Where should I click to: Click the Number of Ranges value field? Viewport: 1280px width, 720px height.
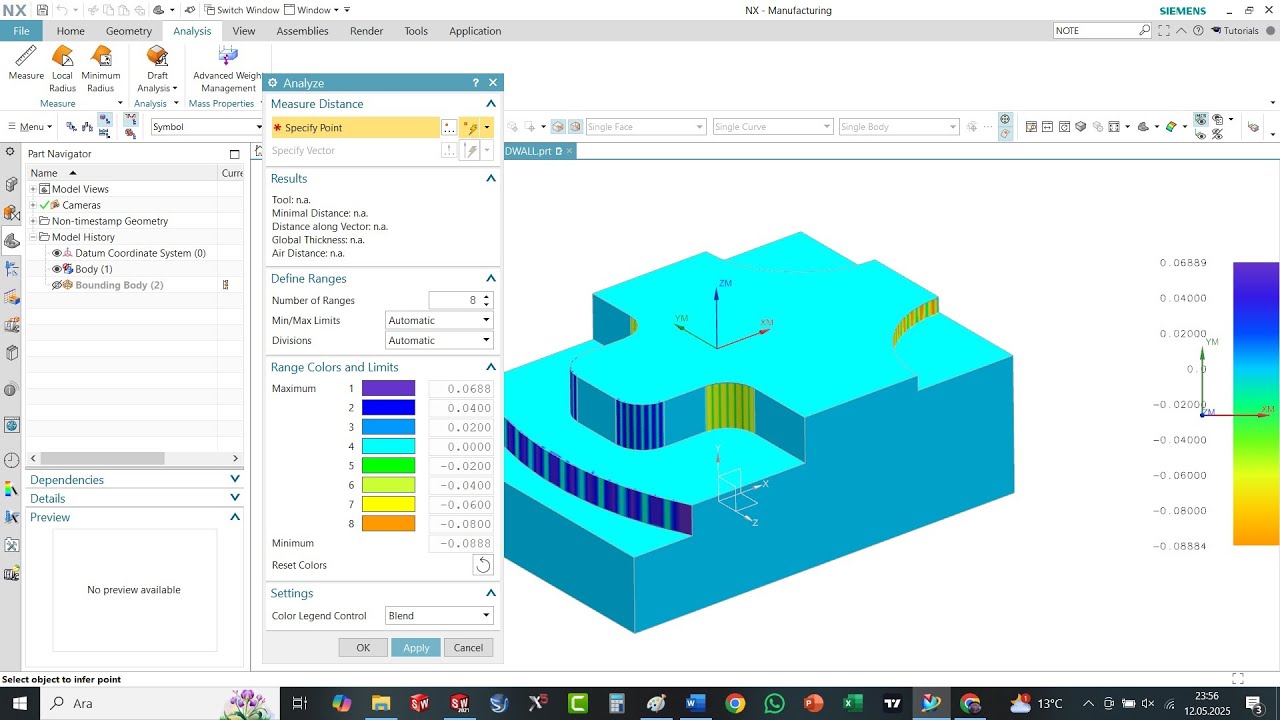[x=455, y=300]
